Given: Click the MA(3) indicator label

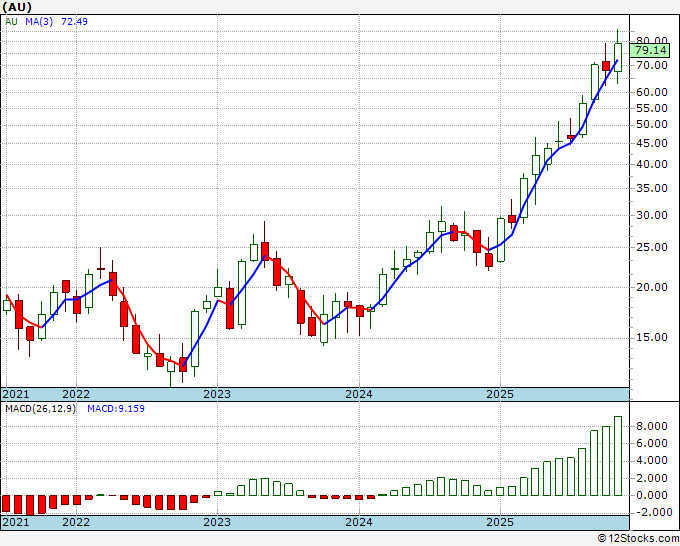Looking at the screenshot, I should pyautogui.click(x=39, y=22).
